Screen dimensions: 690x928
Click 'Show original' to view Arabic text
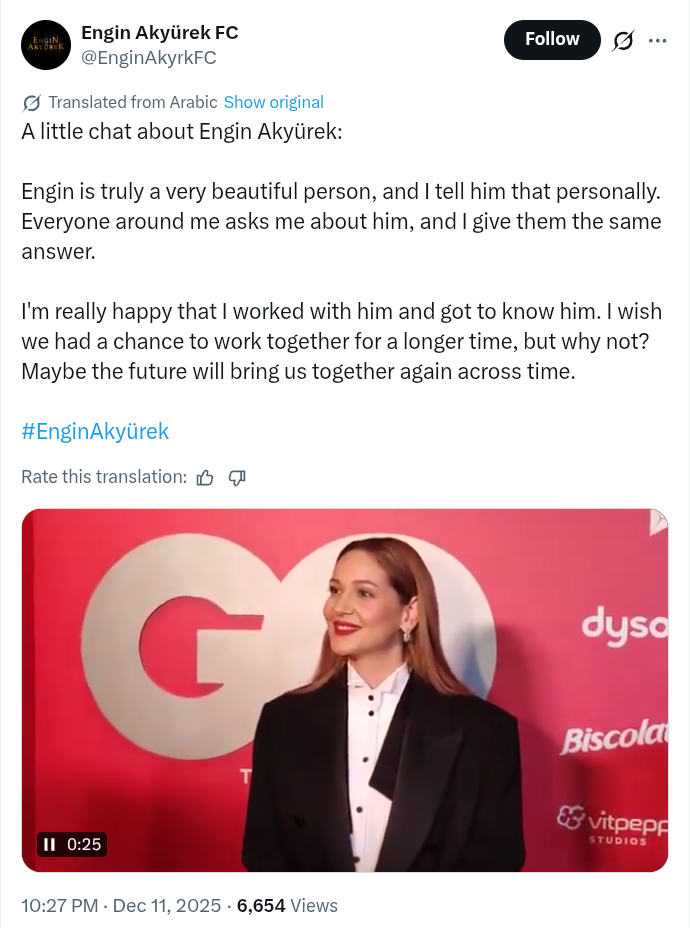coord(273,102)
